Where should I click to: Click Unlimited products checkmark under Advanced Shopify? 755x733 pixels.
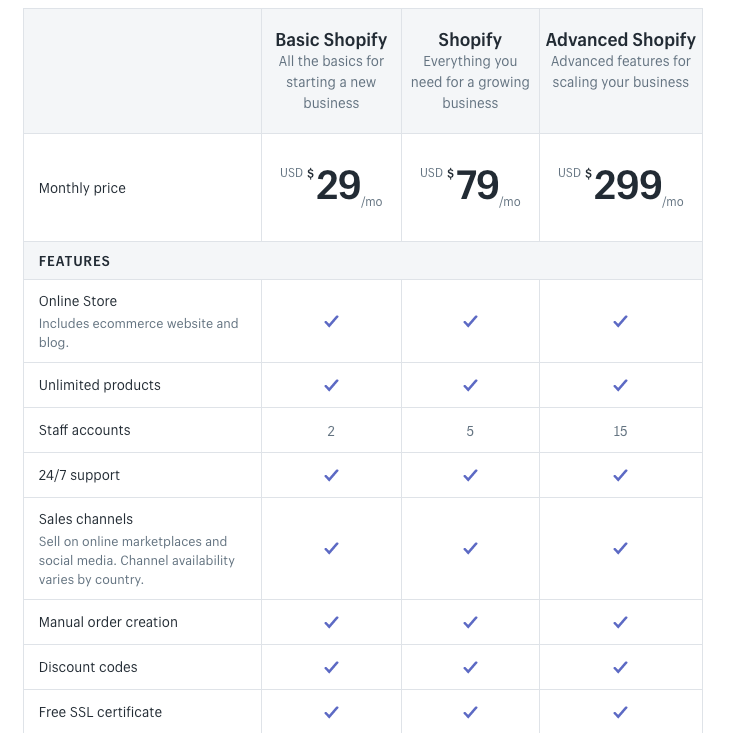coord(620,385)
